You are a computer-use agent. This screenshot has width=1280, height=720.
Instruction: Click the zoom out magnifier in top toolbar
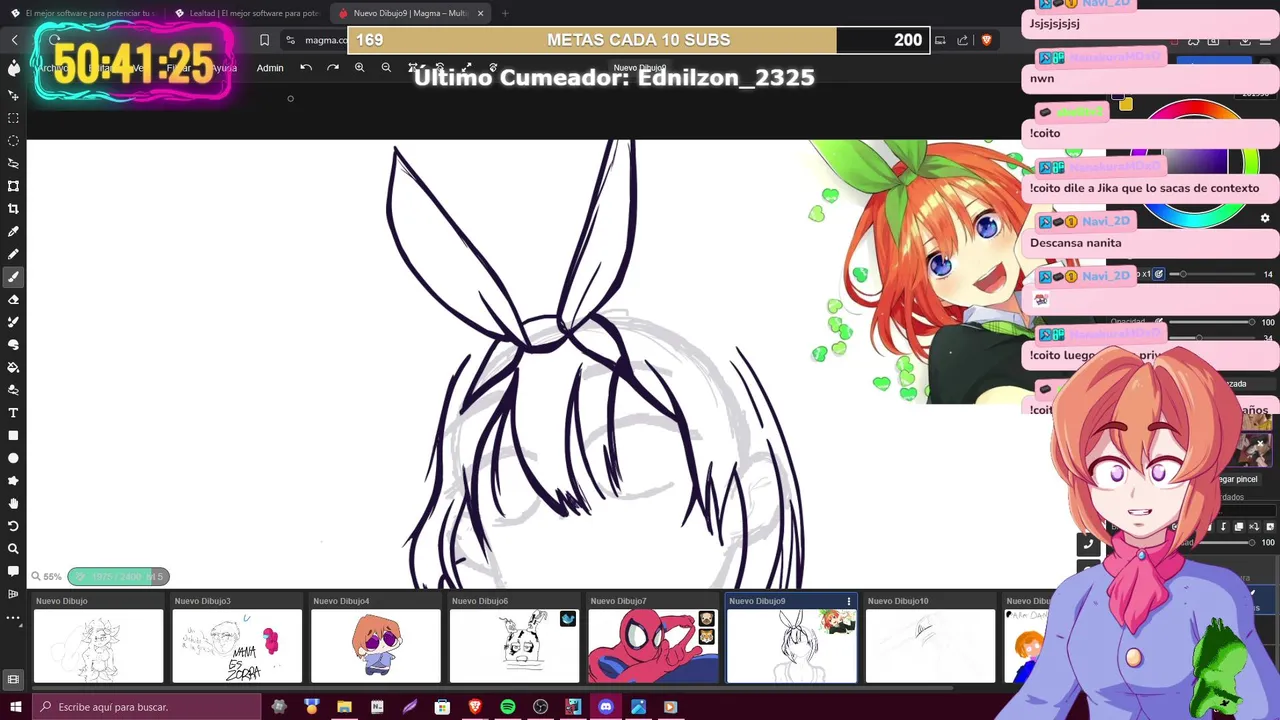[386, 68]
